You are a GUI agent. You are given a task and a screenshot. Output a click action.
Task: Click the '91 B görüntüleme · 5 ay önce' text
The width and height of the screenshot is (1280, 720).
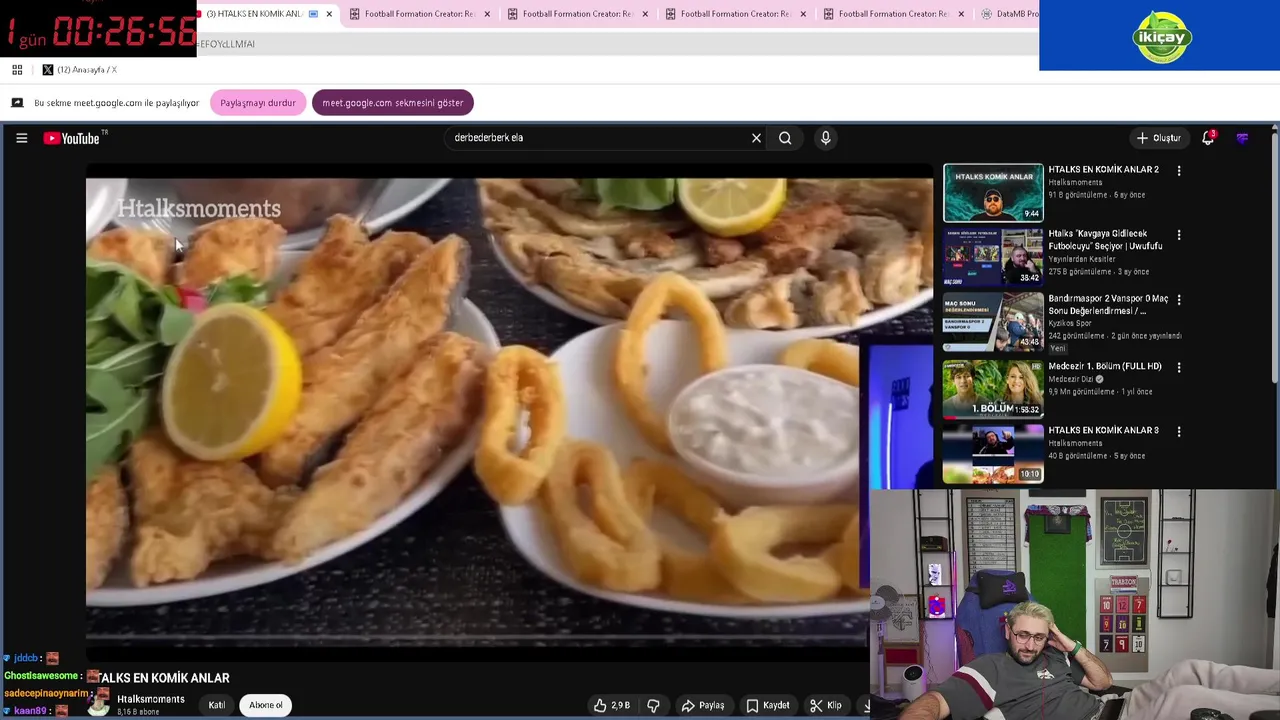1096,195
